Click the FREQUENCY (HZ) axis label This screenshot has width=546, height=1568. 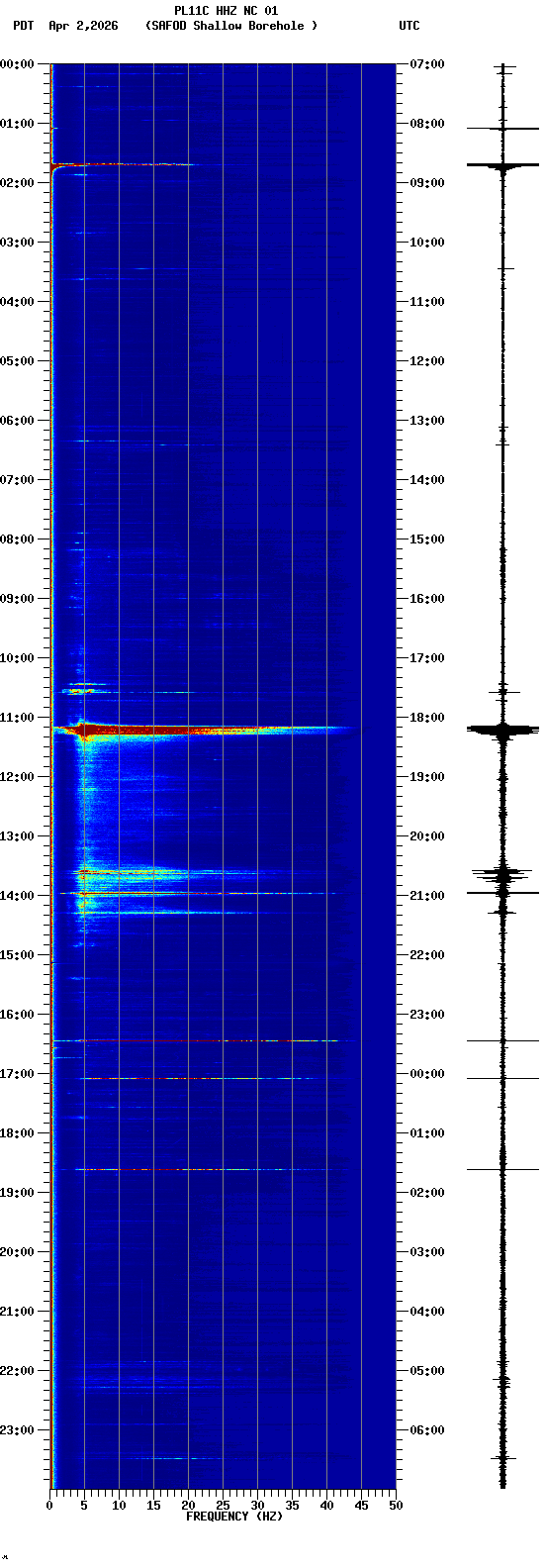(x=234, y=1517)
